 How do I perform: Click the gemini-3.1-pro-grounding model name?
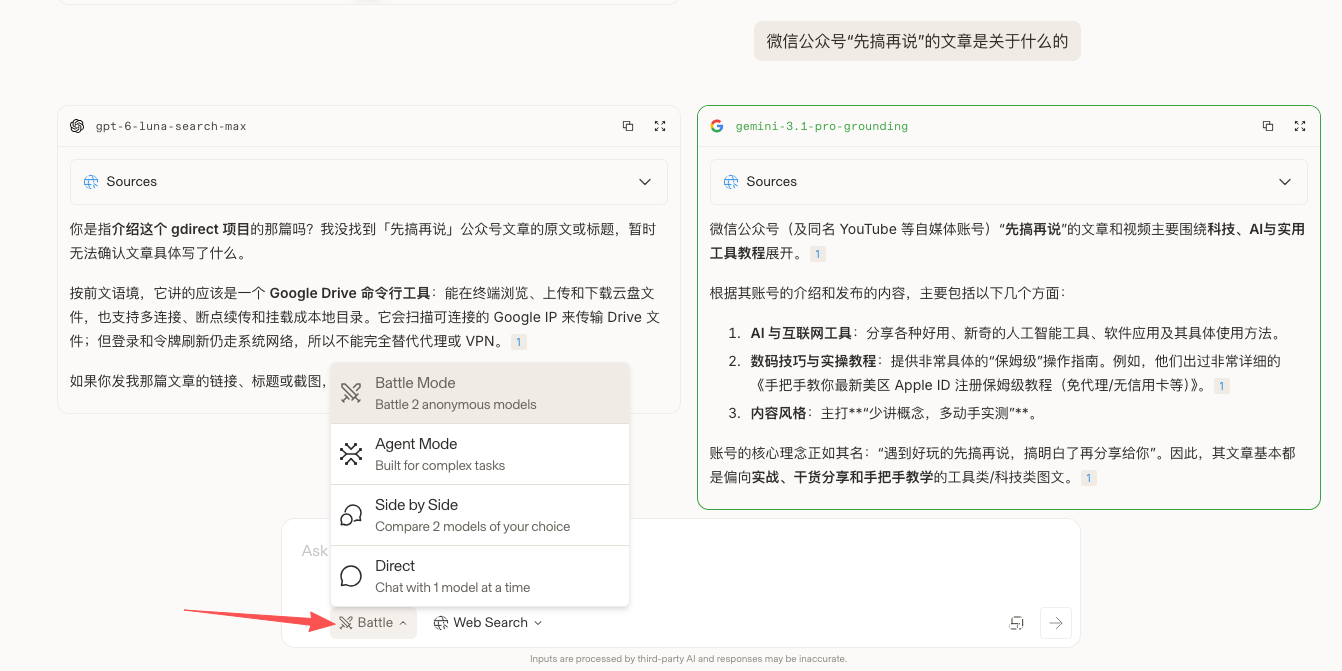822,126
